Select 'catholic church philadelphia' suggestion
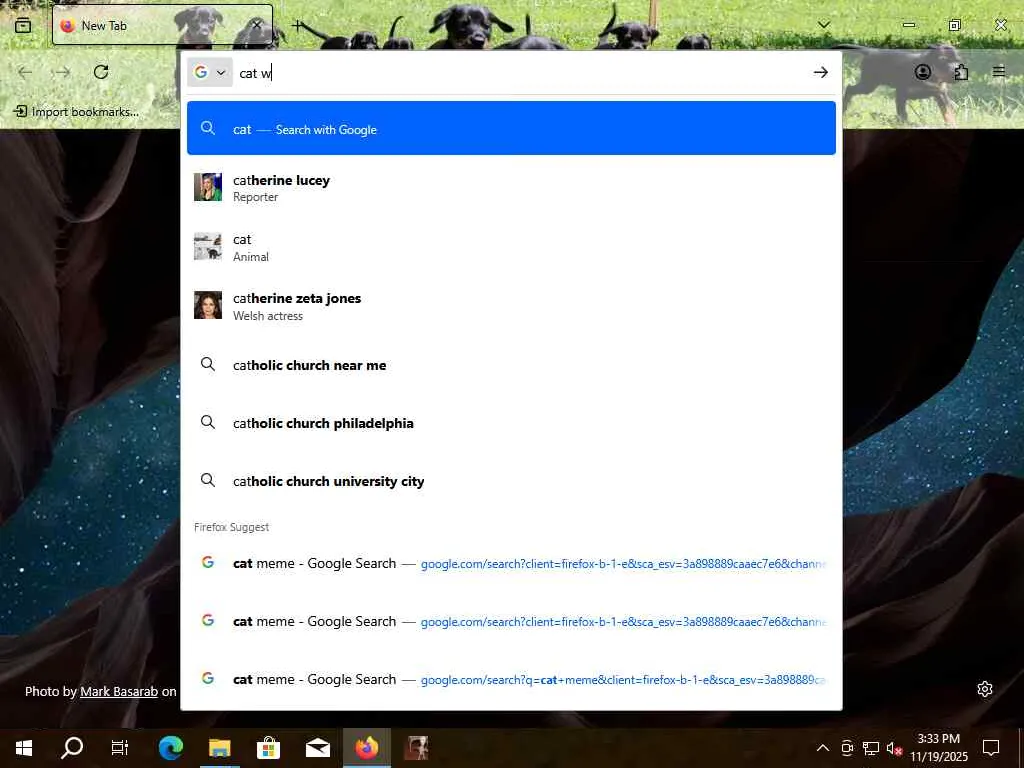The height and width of the screenshot is (768, 1024). point(511,423)
